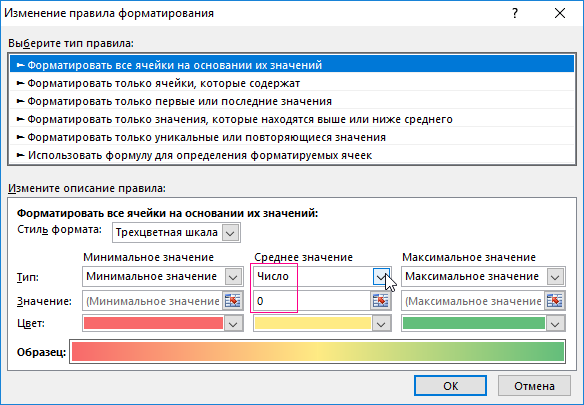This screenshot has width=584, height=405.
Task: Click range selector icon for maximum value
Action: [x=555, y=301]
